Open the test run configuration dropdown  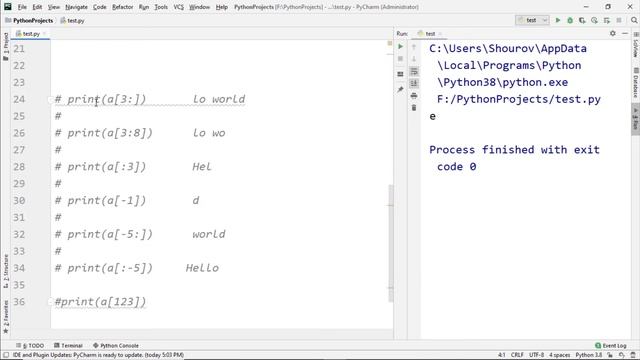tap(532, 20)
